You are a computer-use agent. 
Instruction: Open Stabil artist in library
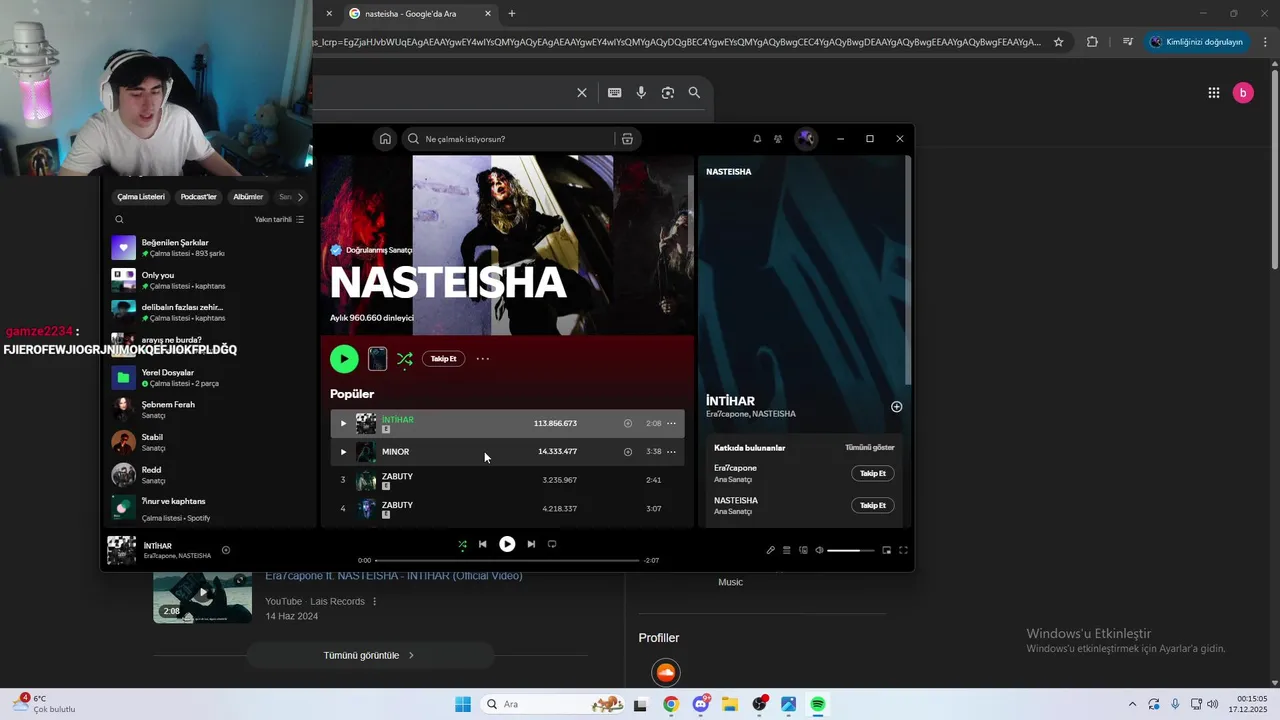coord(208,443)
